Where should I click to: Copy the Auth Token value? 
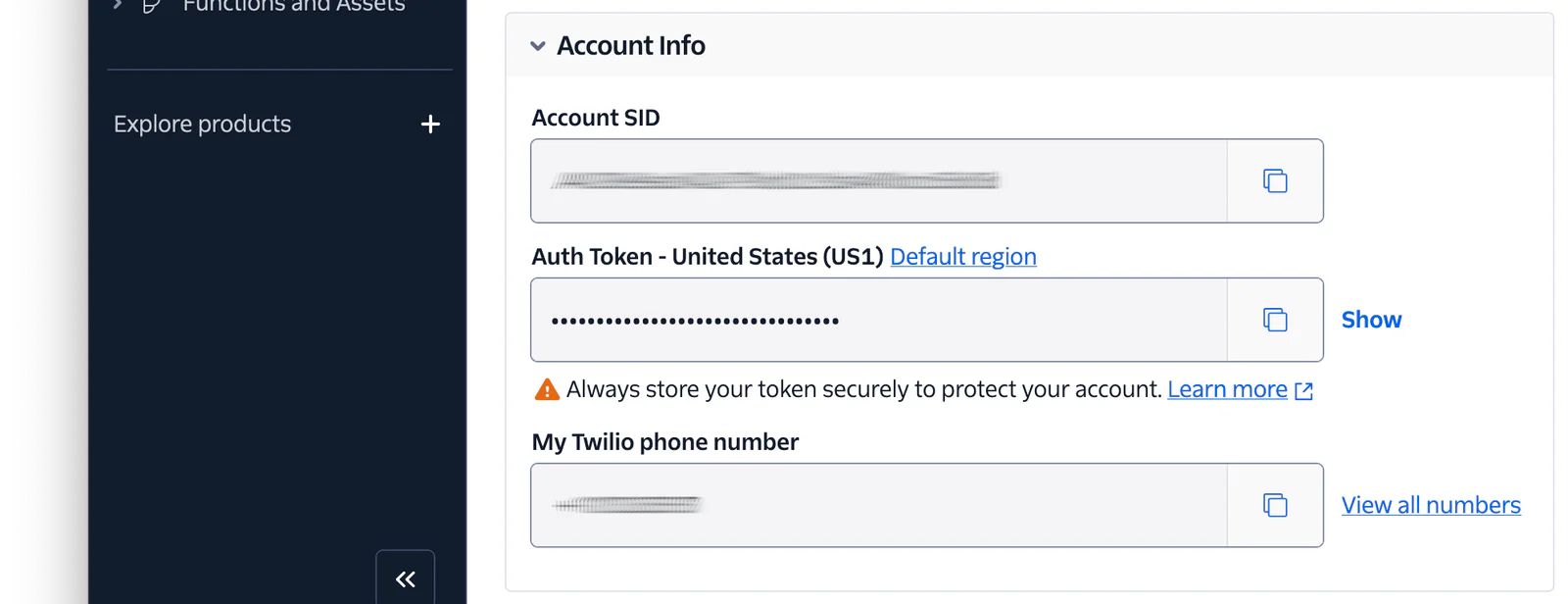pos(1273,319)
